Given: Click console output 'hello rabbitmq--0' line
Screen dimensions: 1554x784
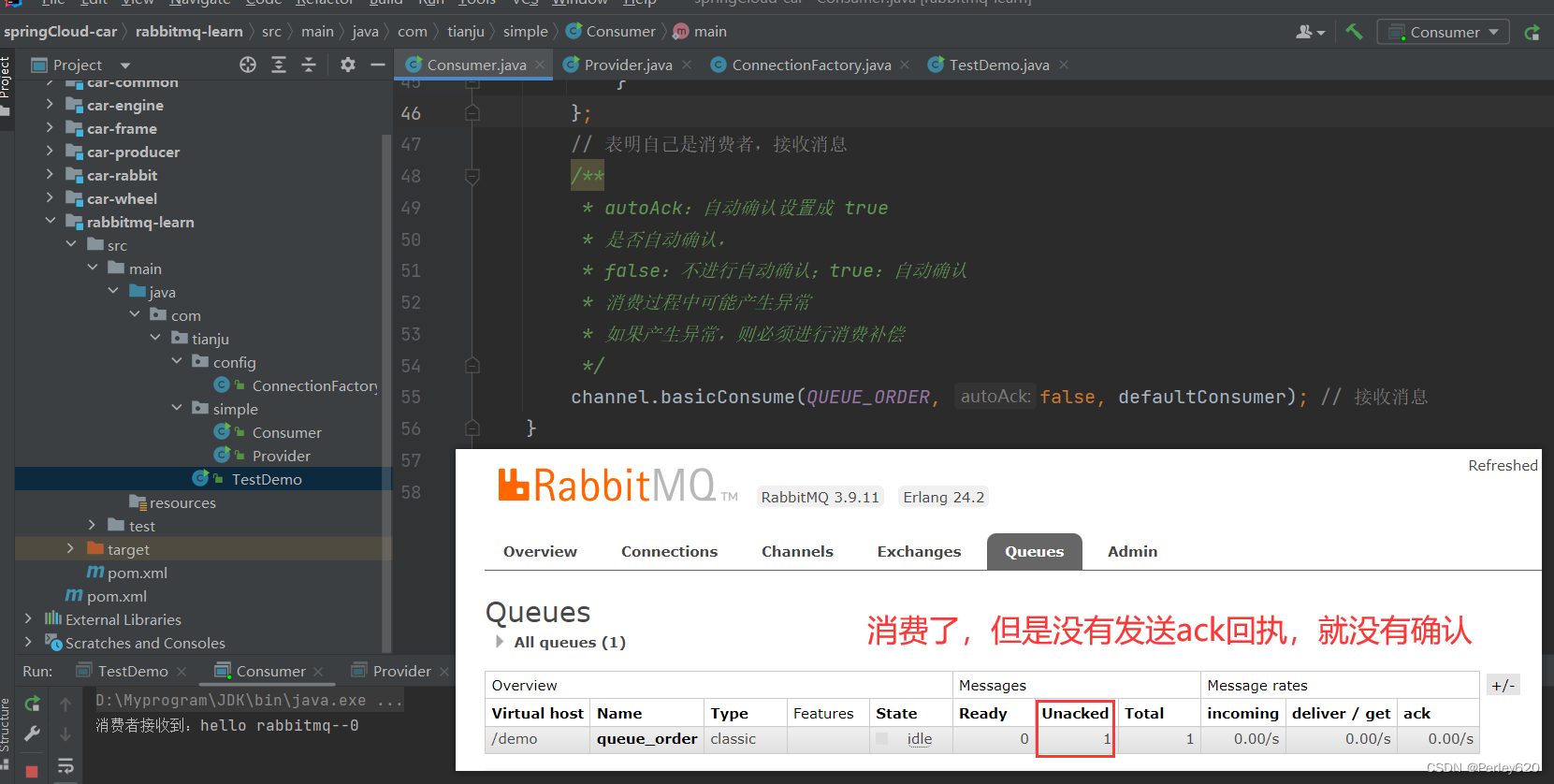Looking at the screenshot, I should click(227, 726).
